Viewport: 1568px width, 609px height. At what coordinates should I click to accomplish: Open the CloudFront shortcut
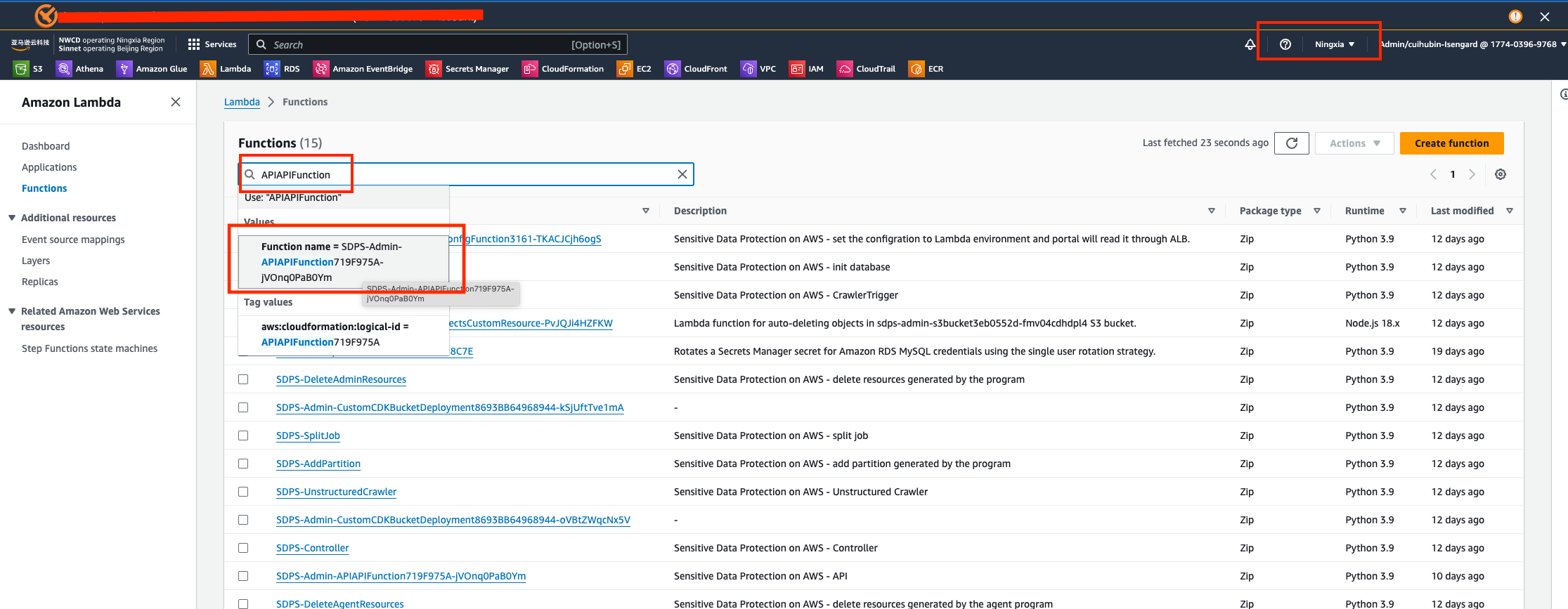[x=696, y=69]
